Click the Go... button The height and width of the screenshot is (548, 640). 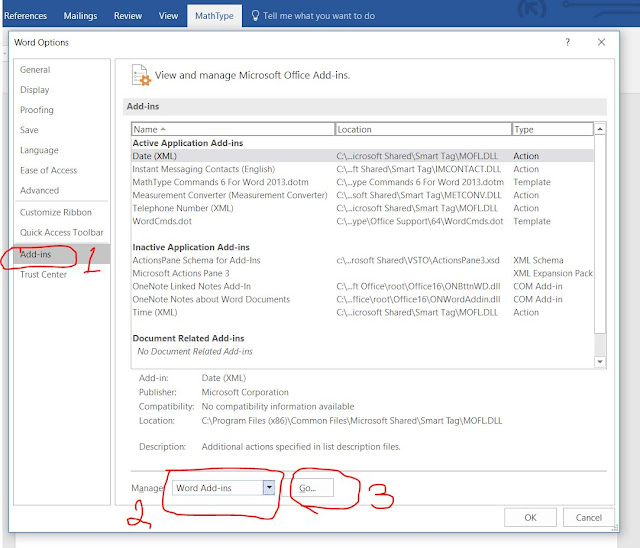click(312, 488)
